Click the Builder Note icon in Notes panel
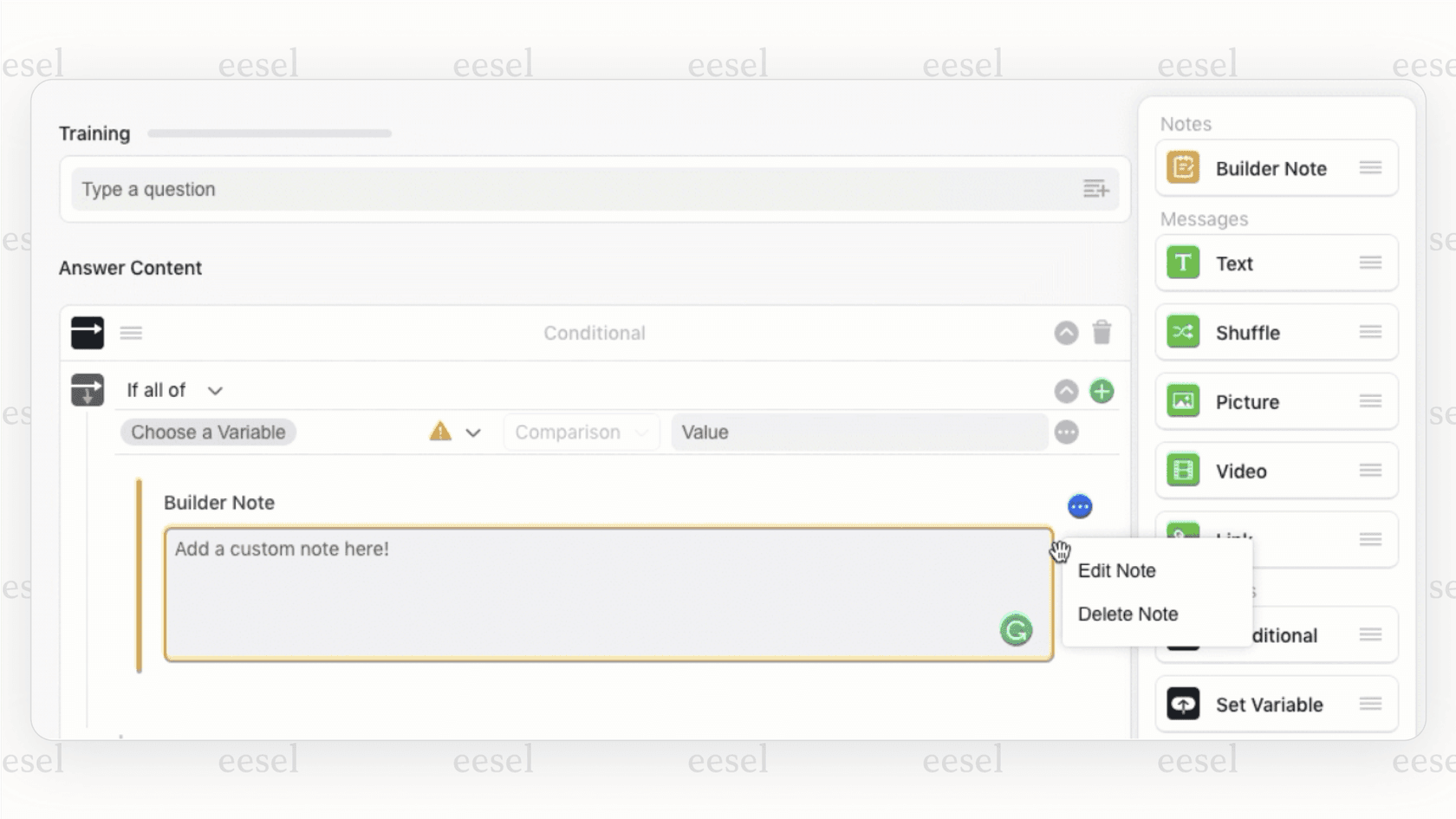 coord(1183,168)
